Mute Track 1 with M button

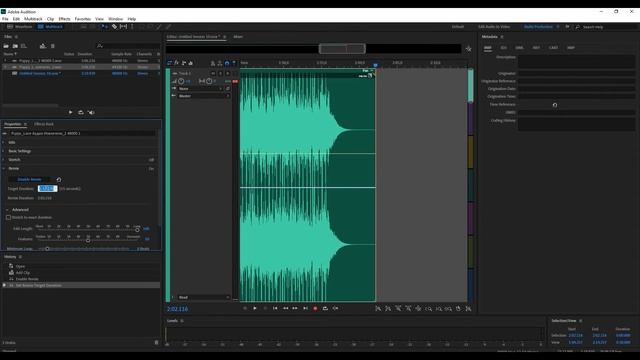pyautogui.click(x=213, y=73)
